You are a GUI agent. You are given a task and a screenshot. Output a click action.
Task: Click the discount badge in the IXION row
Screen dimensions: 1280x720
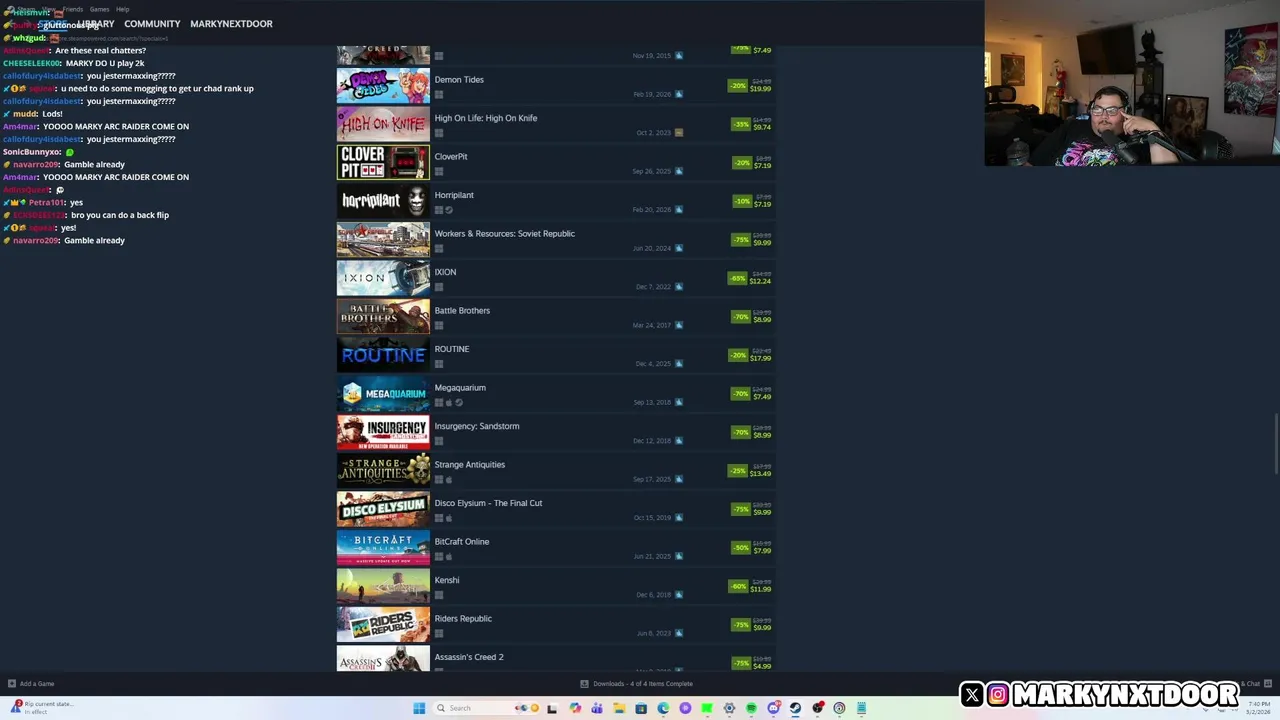(x=738, y=278)
